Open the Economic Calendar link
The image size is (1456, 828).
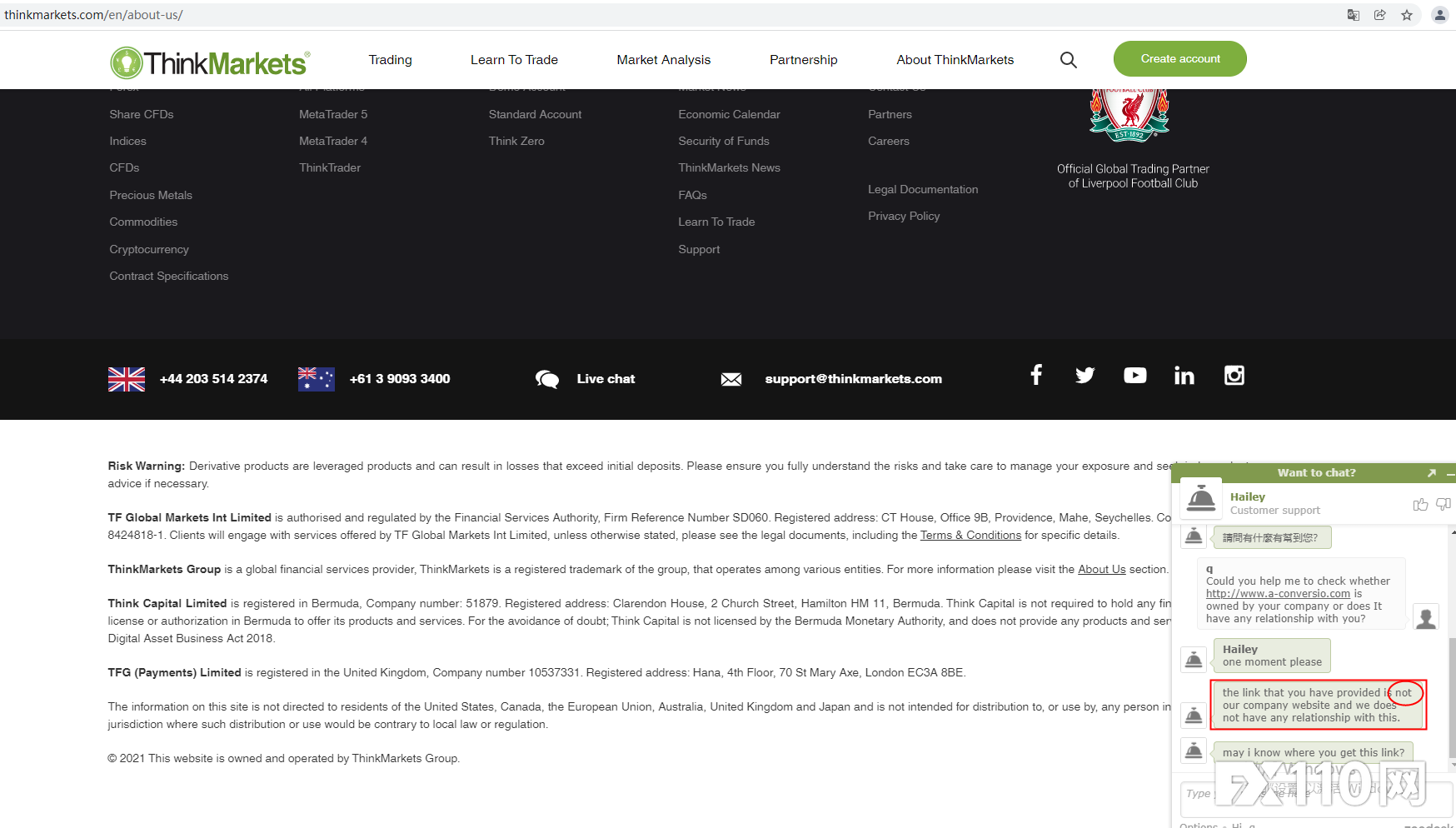click(x=730, y=114)
